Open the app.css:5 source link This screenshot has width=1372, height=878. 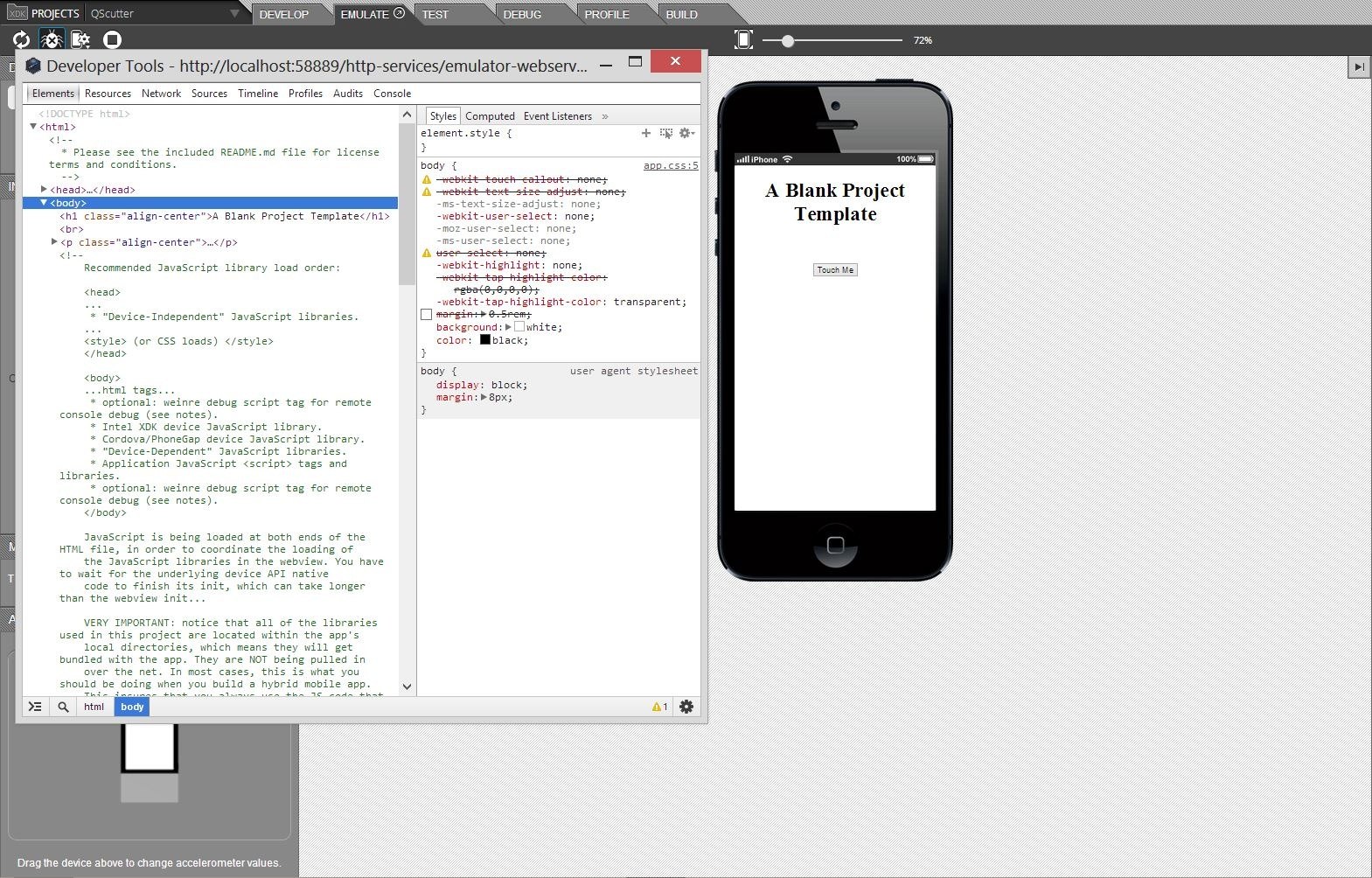(x=670, y=165)
